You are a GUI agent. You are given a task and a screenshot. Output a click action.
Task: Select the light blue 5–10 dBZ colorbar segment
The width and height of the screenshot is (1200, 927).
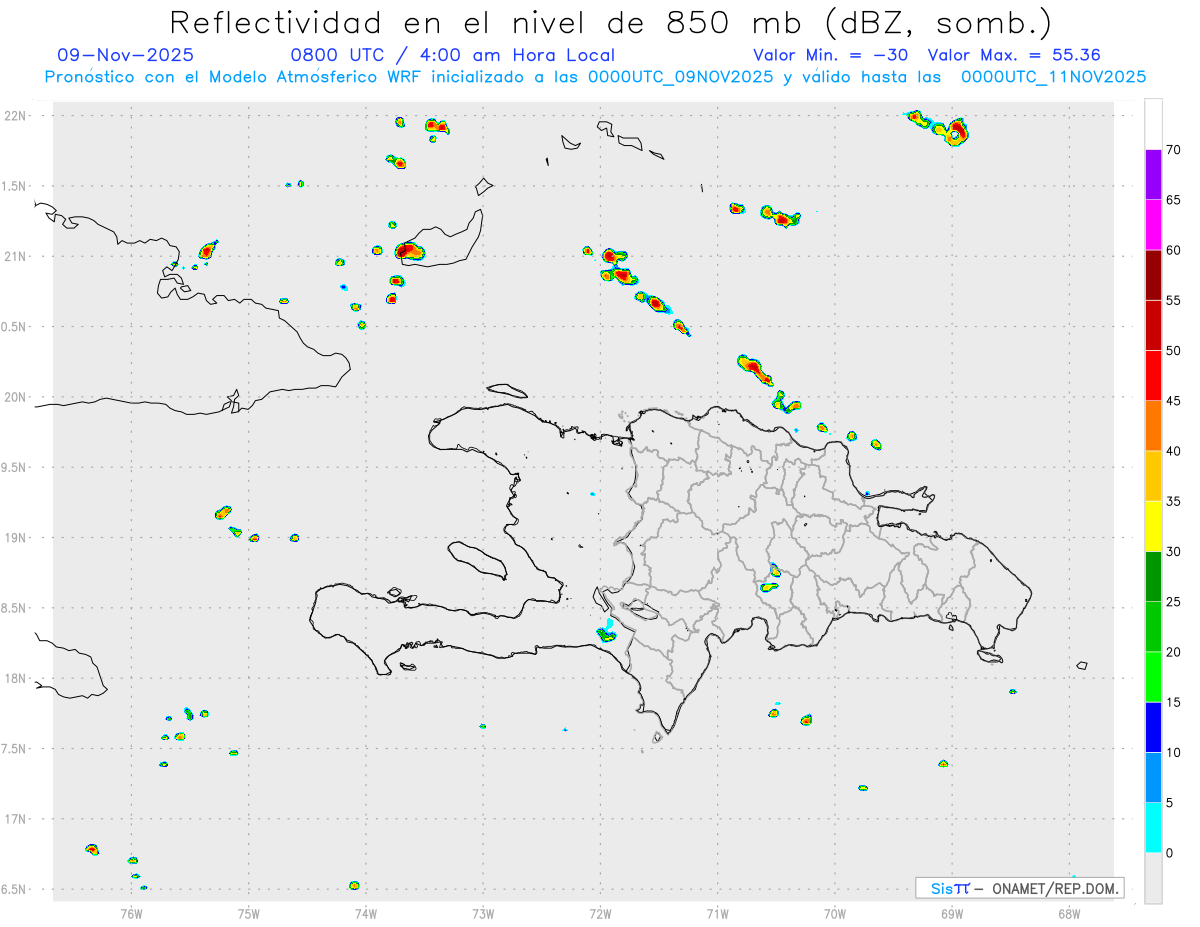pyautogui.click(x=1153, y=777)
